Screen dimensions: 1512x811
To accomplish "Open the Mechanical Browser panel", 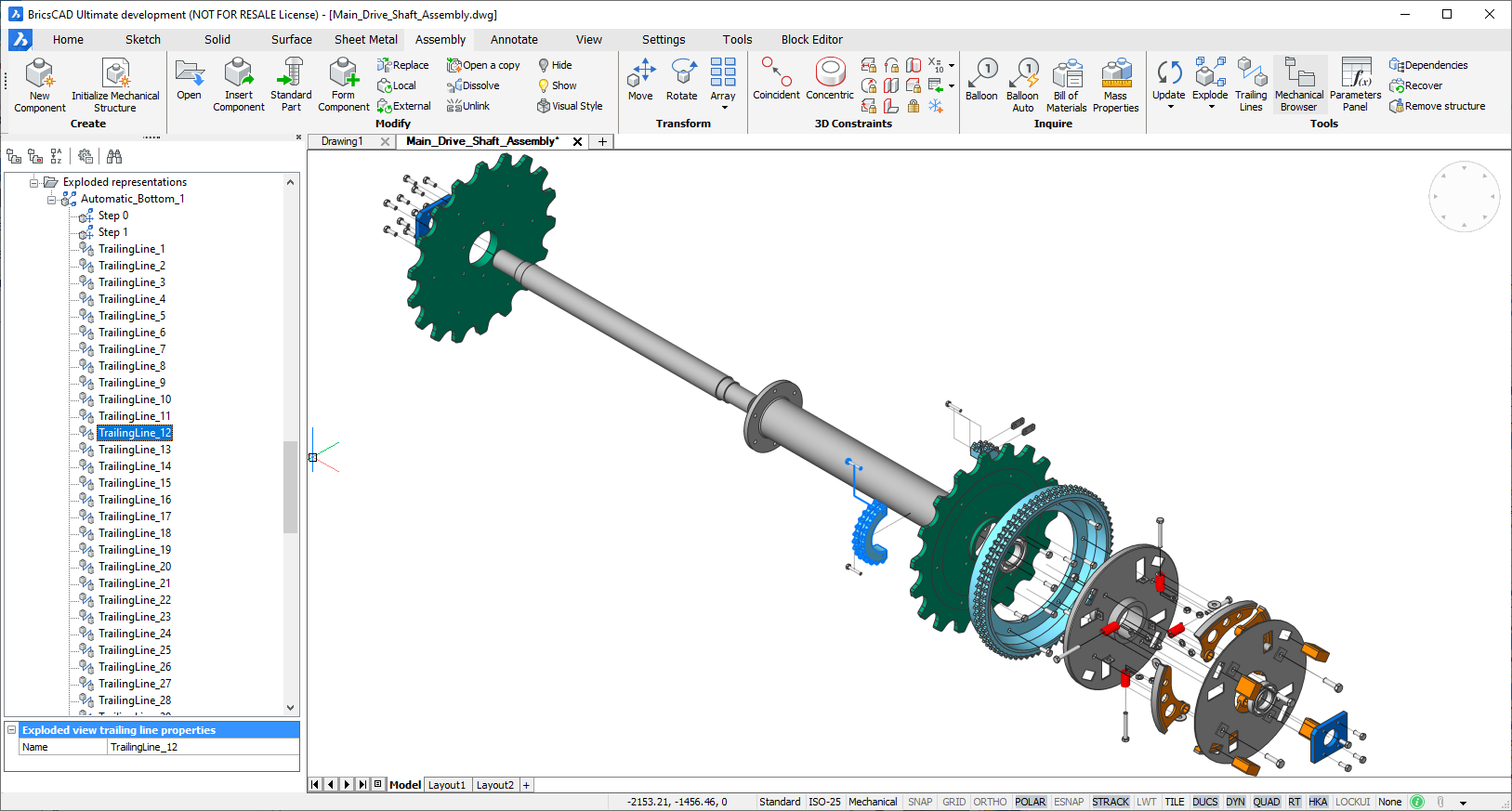I will [x=1299, y=74].
